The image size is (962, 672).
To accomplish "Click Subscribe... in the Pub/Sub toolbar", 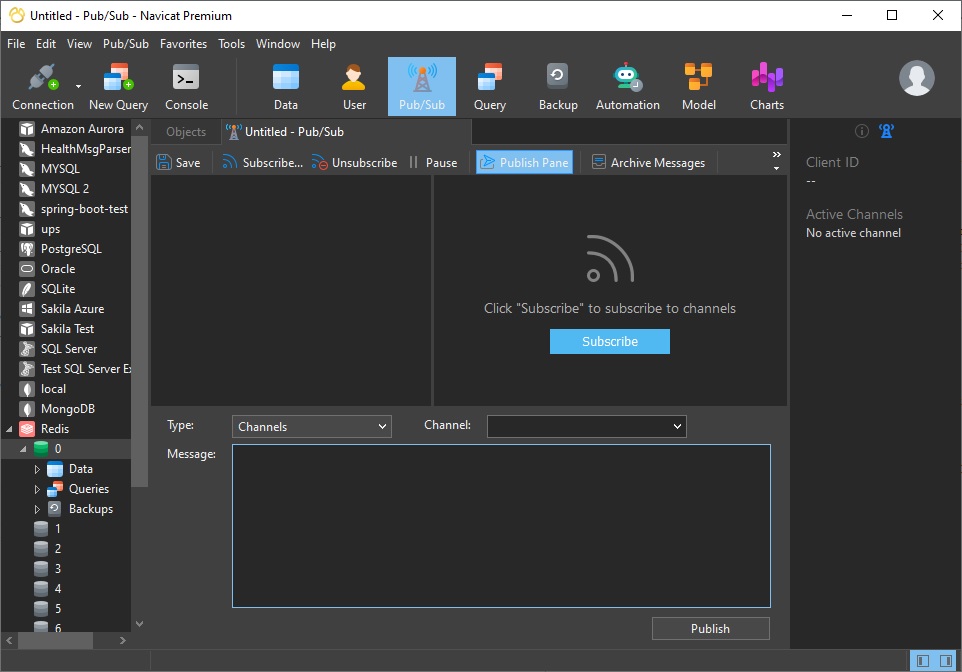I will [263, 163].
